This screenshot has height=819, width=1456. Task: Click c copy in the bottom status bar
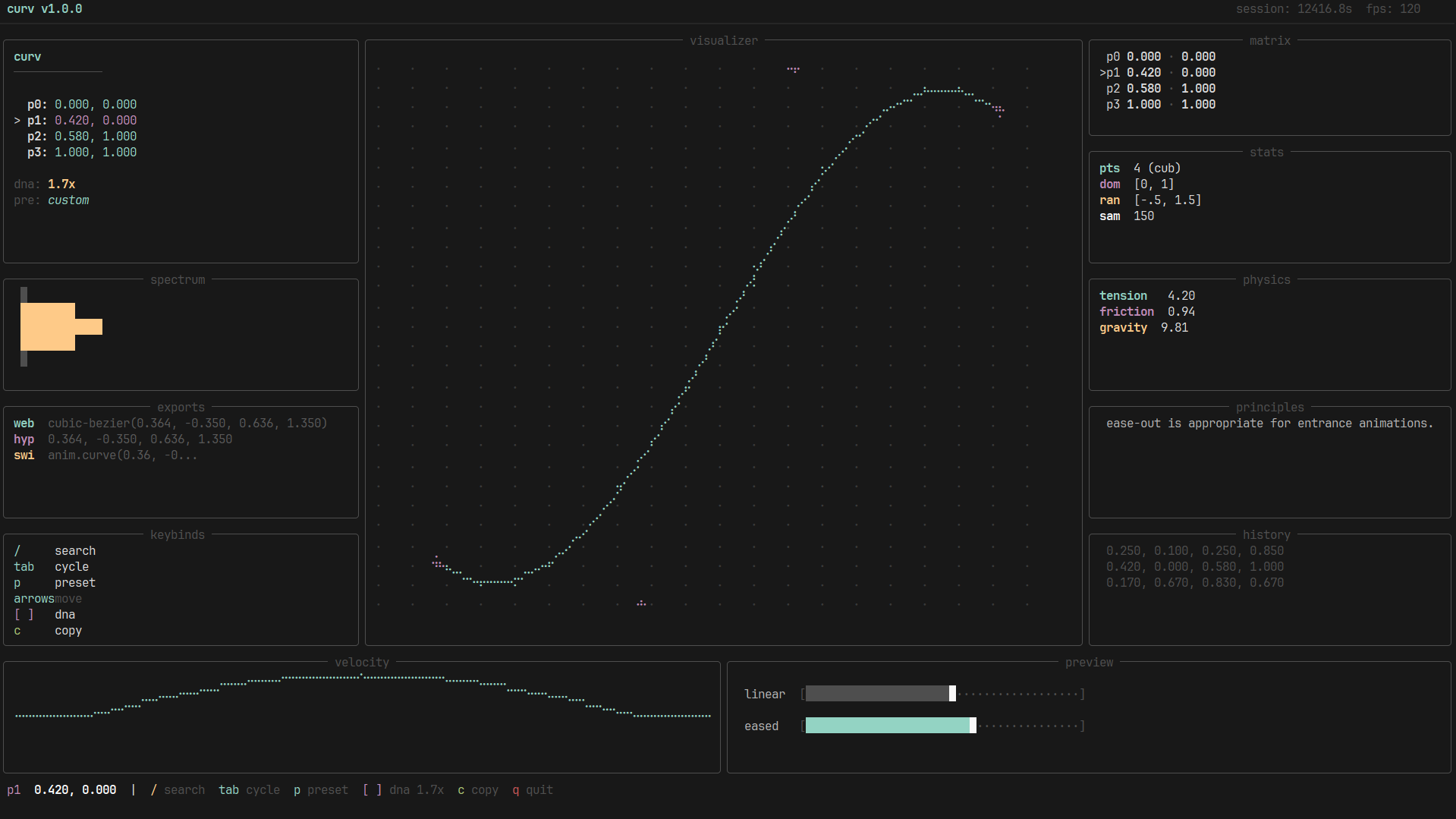(x=478, y=790)
